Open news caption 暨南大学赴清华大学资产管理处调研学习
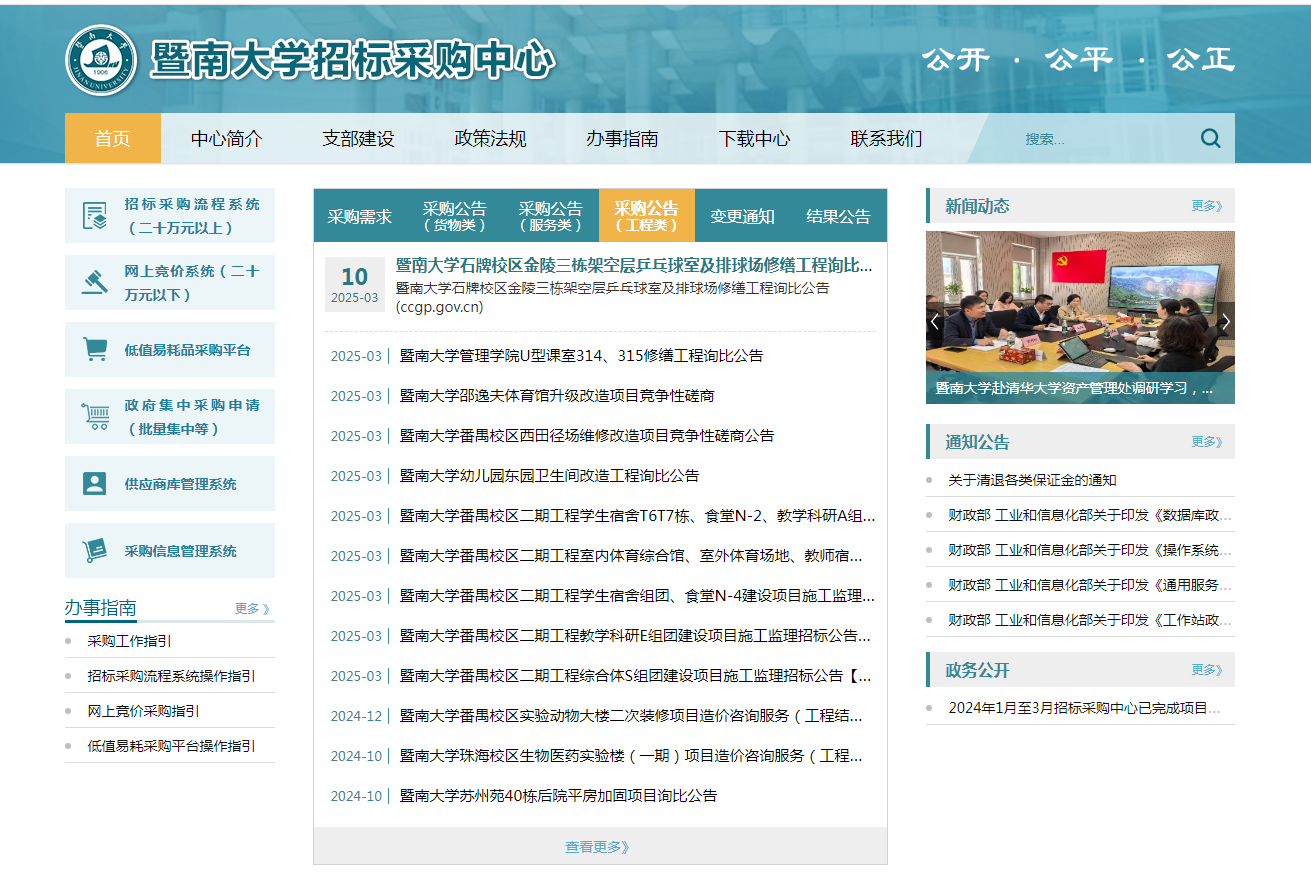This screenshot has height=878, width=1311. [1074, 388]
